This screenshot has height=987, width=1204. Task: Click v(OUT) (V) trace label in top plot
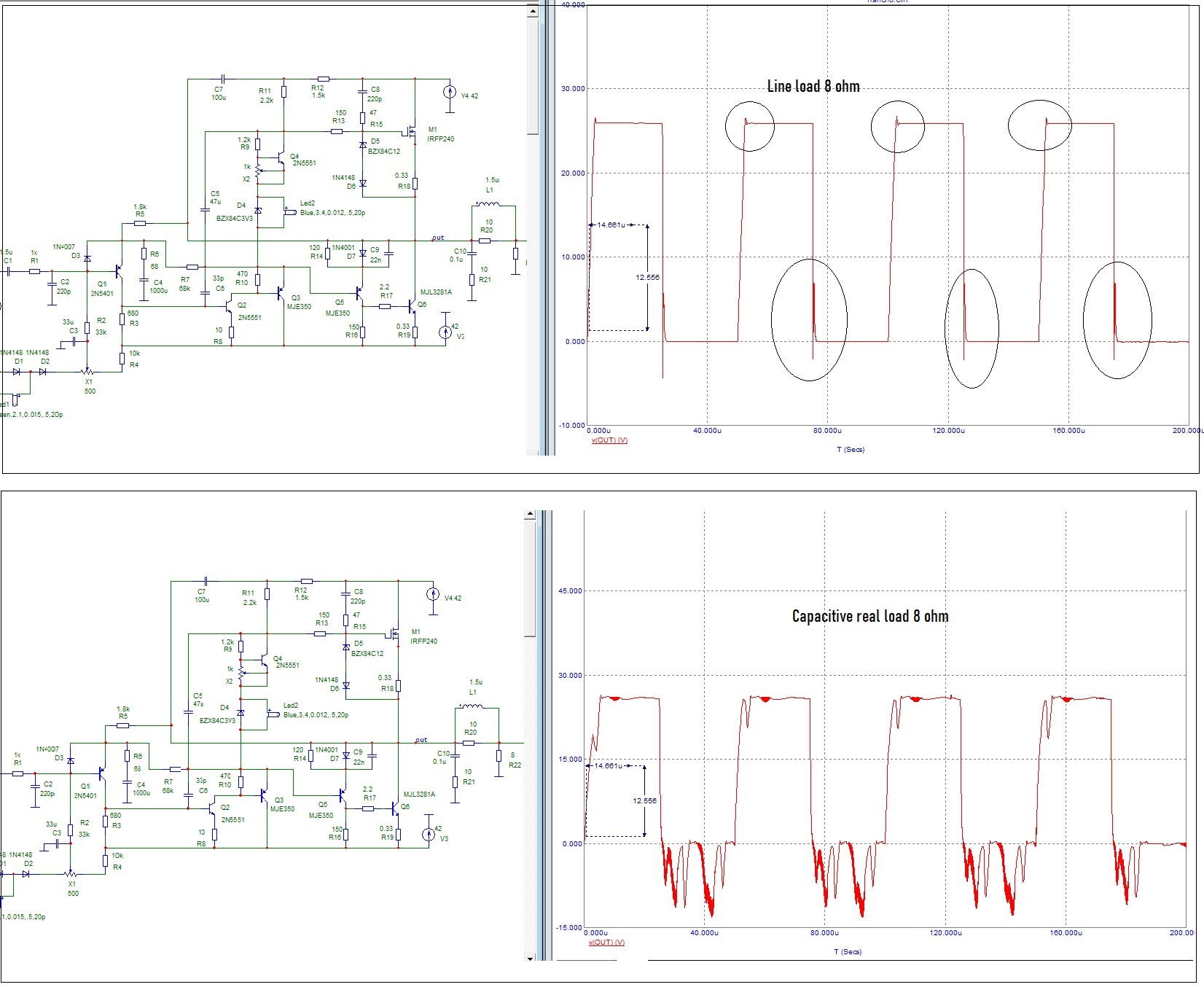pos(609,440)
